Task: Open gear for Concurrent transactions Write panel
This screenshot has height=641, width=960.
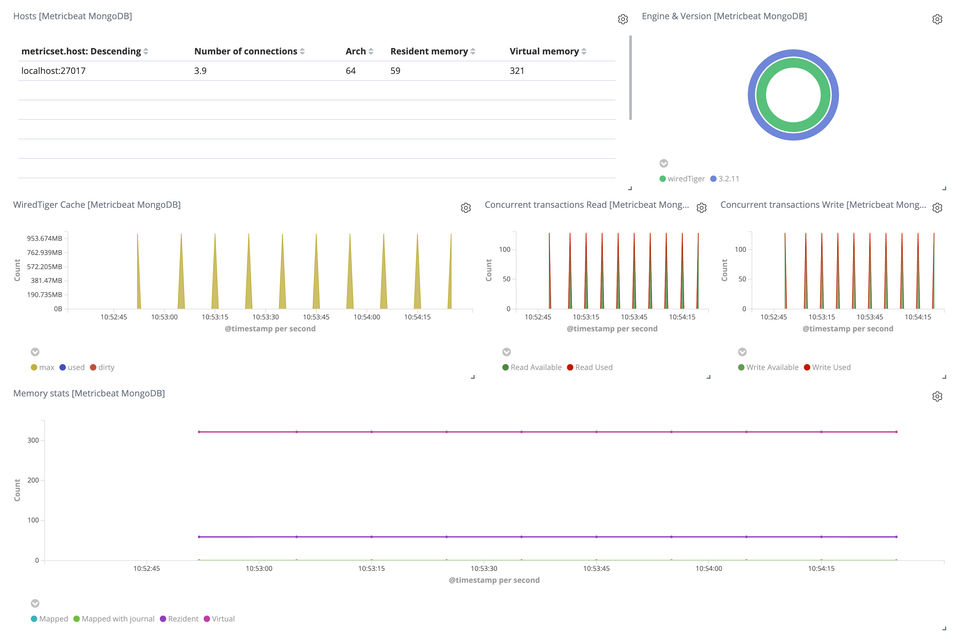Action: [937, 208]
